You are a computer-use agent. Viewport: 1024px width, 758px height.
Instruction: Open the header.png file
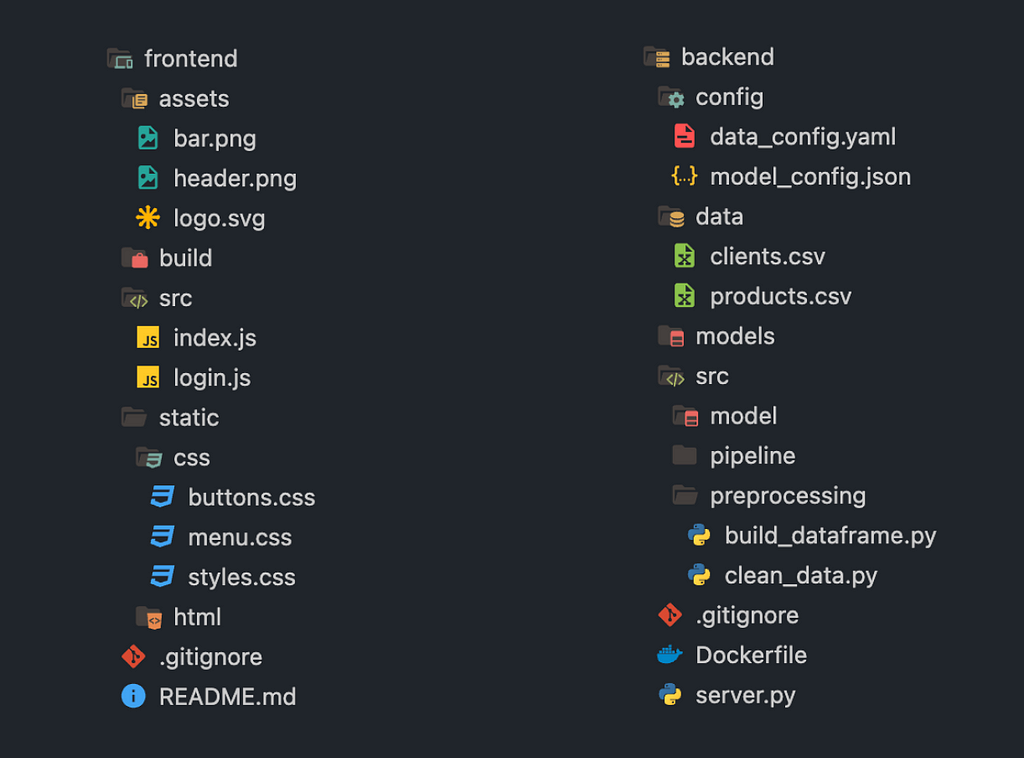(217, 178)
